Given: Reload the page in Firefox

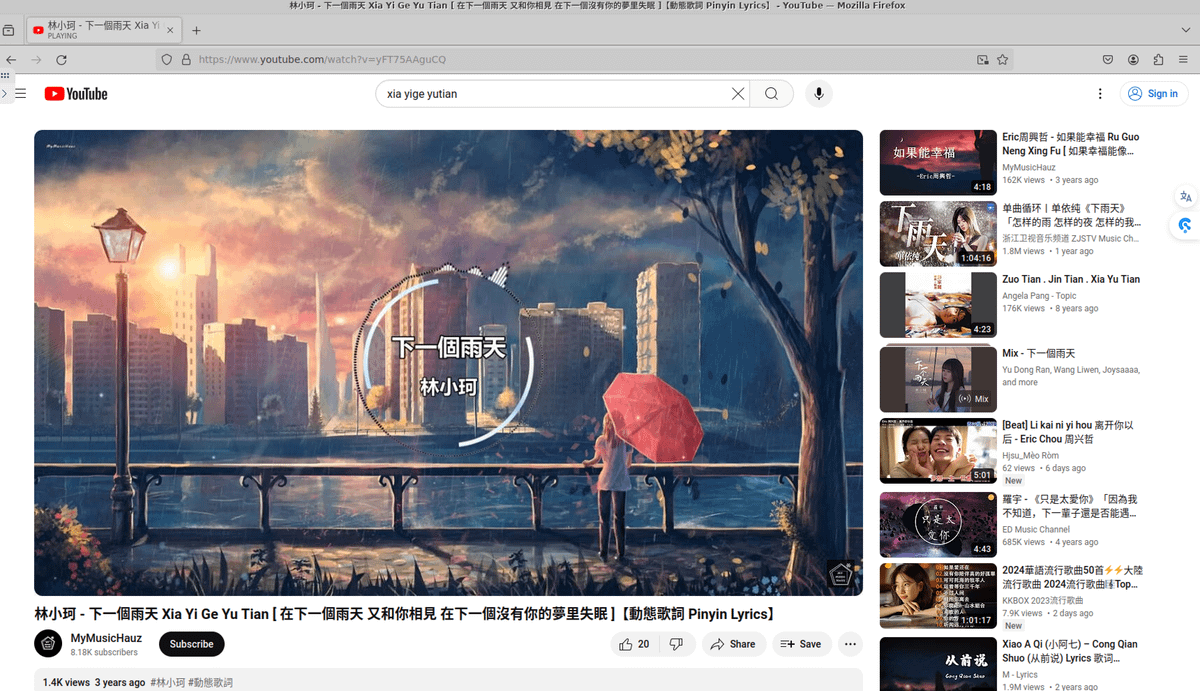Looking at the screenshot, I should point(61,60).
